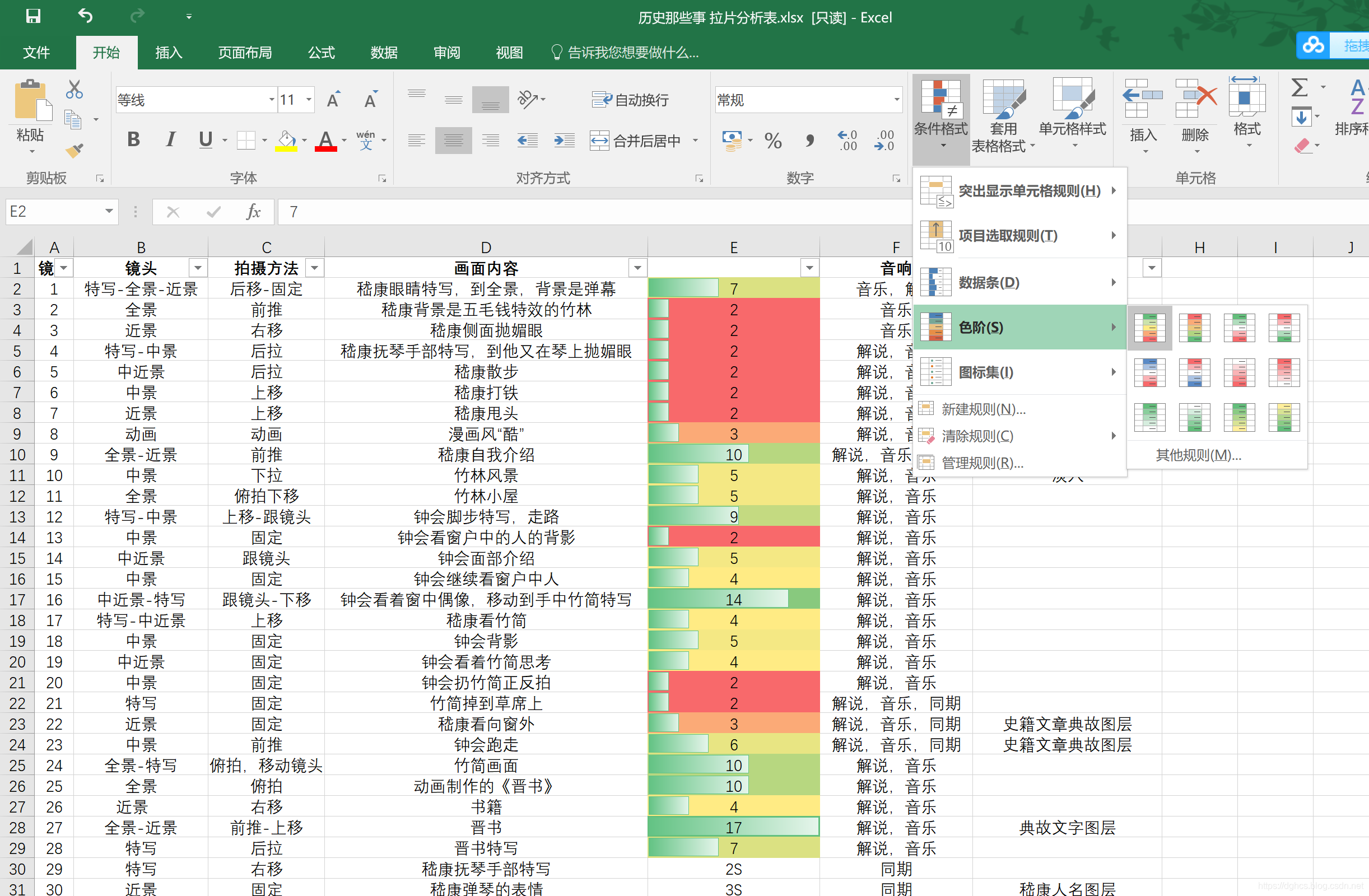Expand the font size dropdown showing 11
1369x896 pixels.
coord(309,100)
